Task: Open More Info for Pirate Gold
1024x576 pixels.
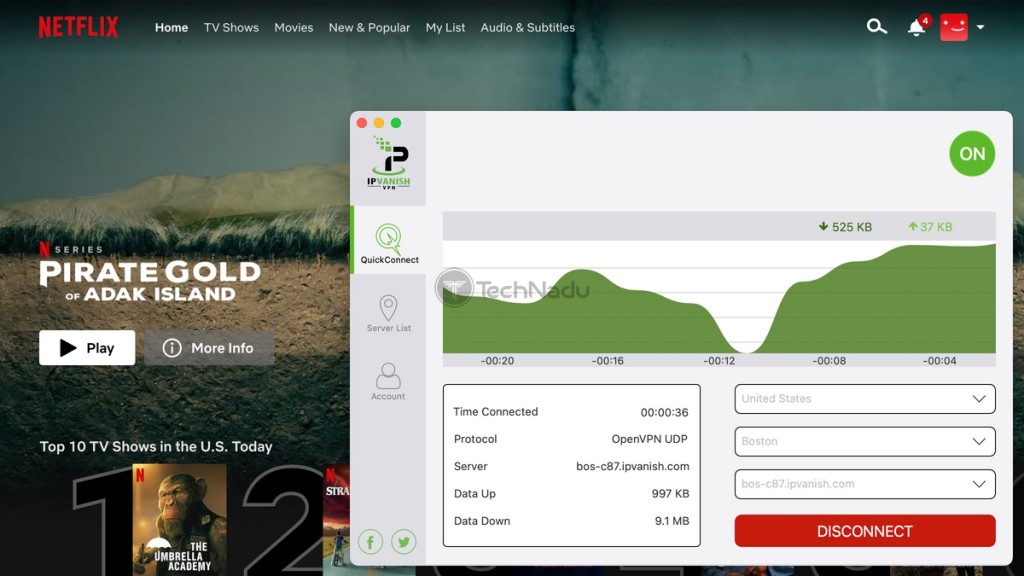Action: 209,347
